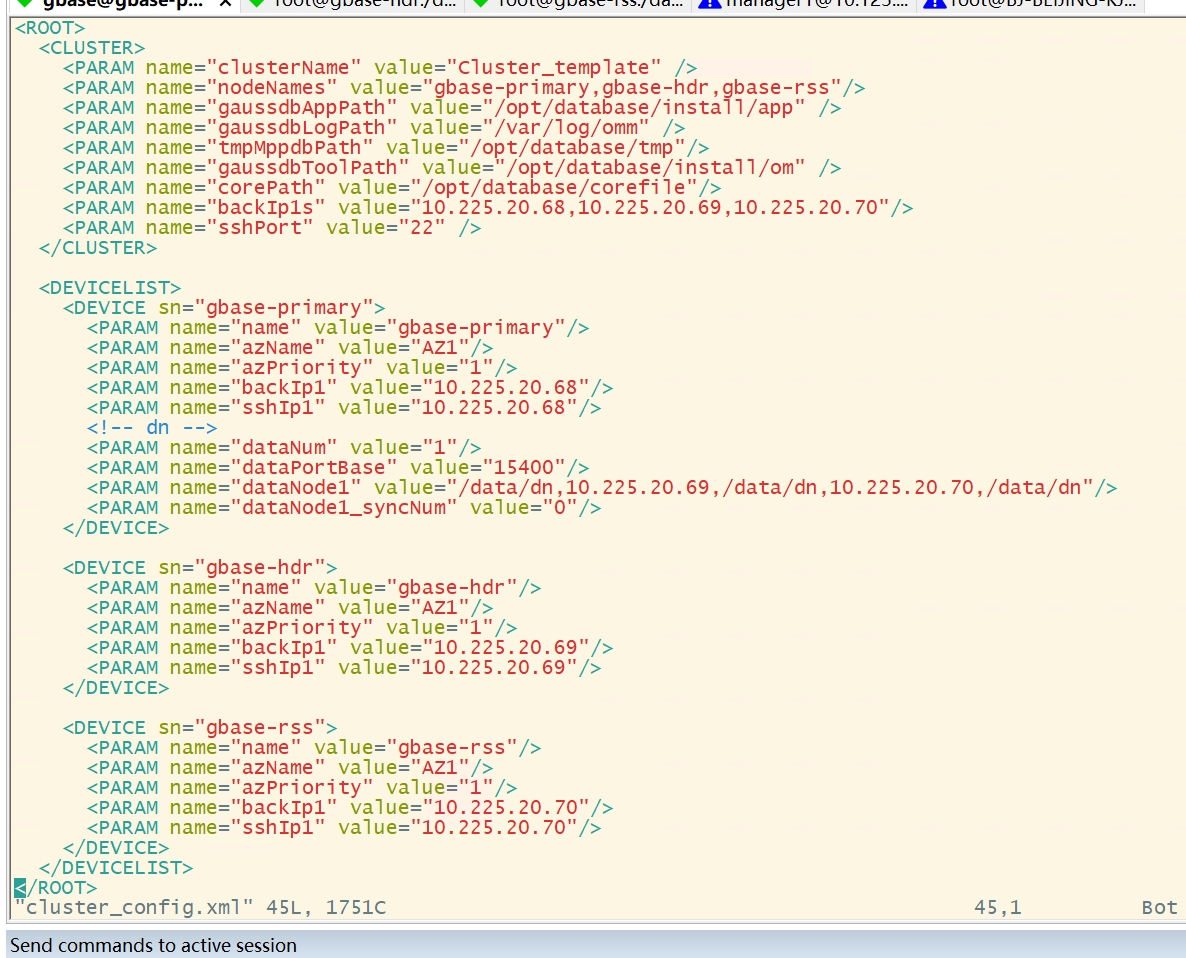Viewport: 1186px width, 958px height.
Task: Click the tmpMppdbPath value /opt/database/tmp
Action: pos(572,147)
